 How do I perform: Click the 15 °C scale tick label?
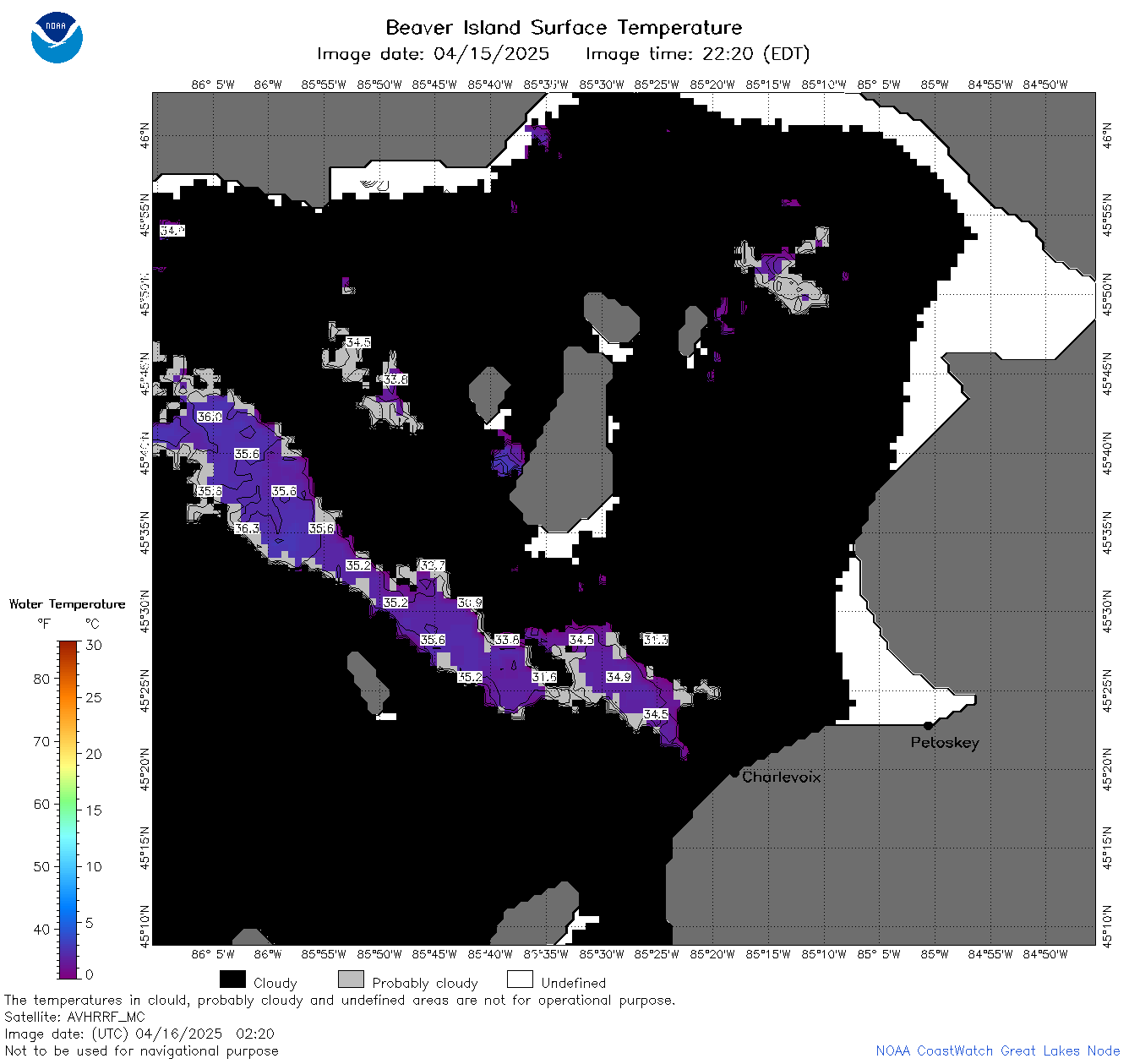(x=94, y=810)
